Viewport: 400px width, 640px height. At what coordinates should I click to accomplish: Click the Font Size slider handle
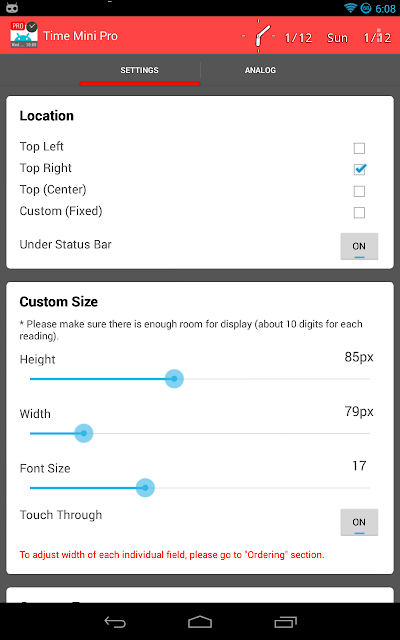(145, 488)
